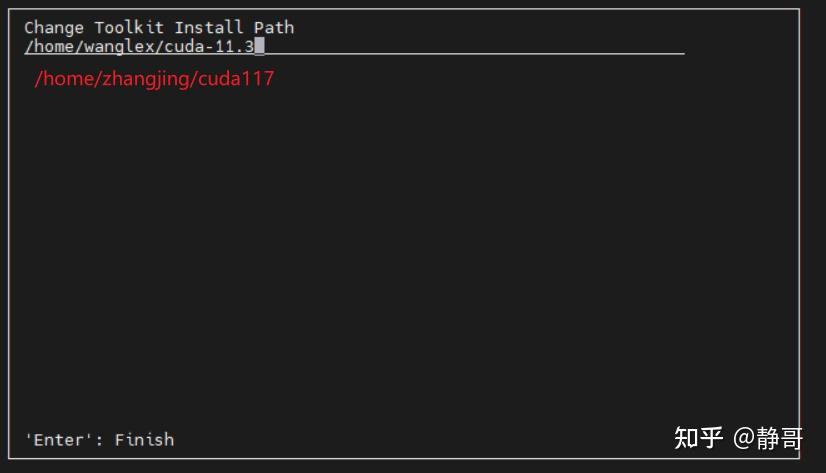Click the word Path in the title

274,27
